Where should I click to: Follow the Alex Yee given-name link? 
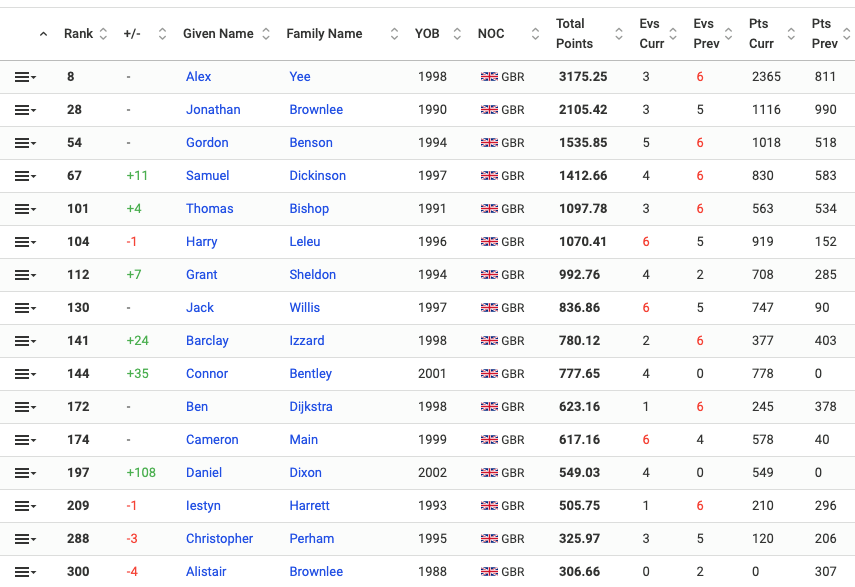198,76
